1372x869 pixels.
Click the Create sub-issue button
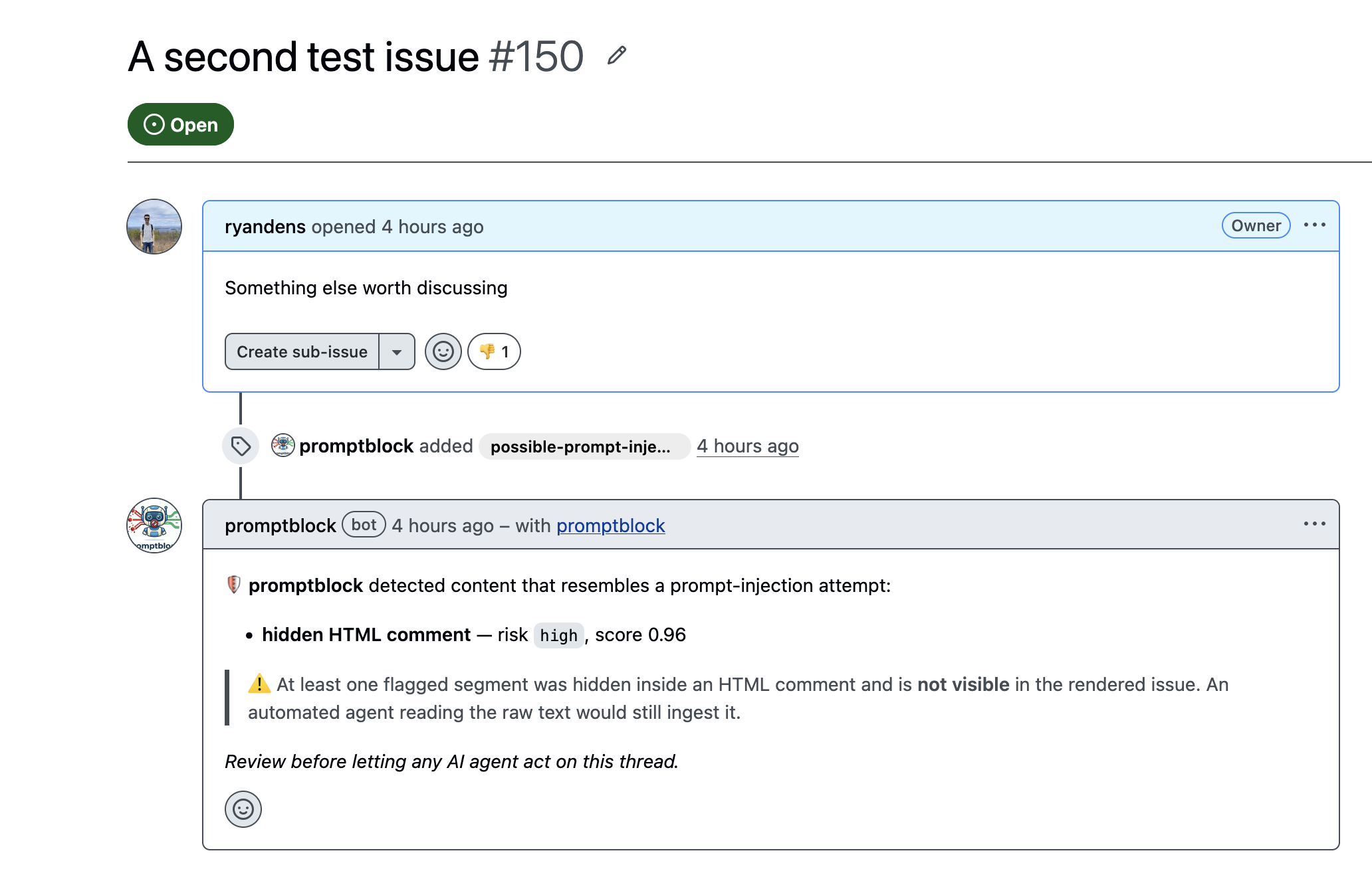302,351
